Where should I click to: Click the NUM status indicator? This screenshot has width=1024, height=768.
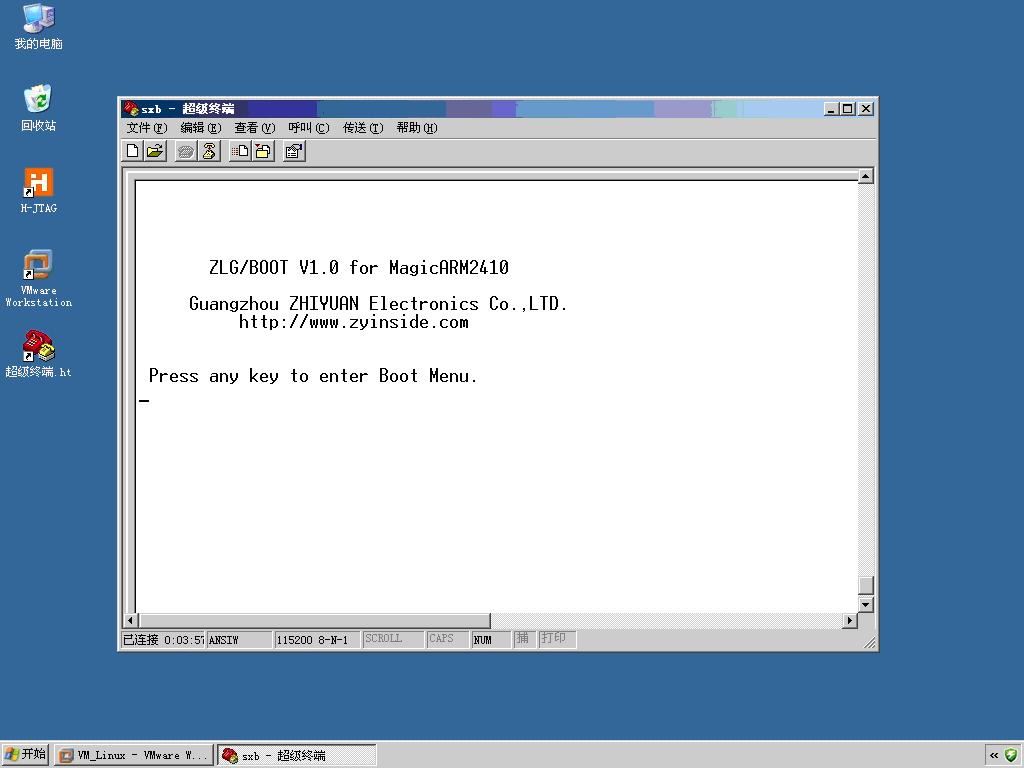[x=491, y=640]
